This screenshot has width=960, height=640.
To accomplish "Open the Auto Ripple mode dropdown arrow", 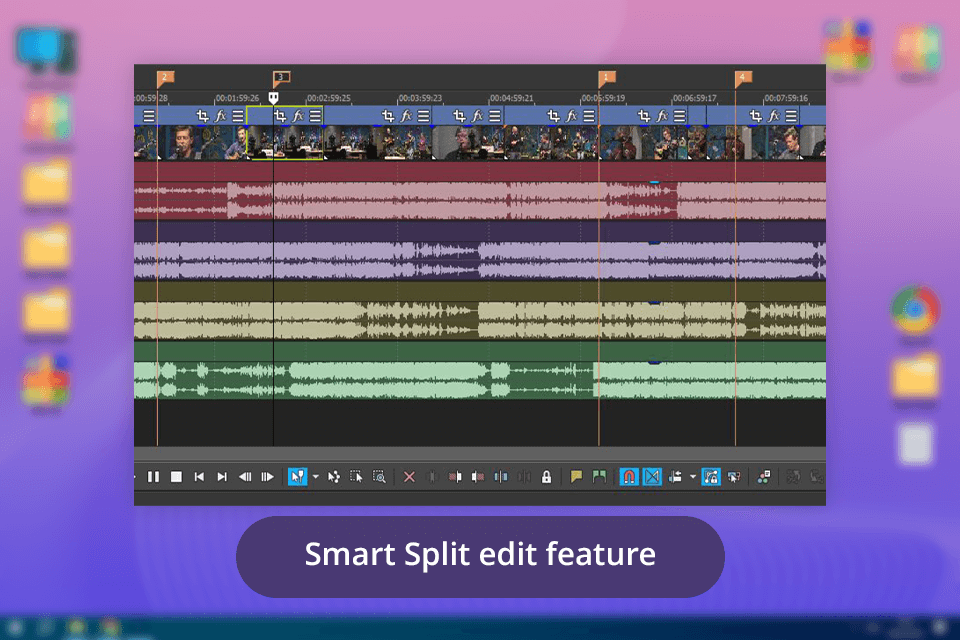I will (x=692, y=476).
